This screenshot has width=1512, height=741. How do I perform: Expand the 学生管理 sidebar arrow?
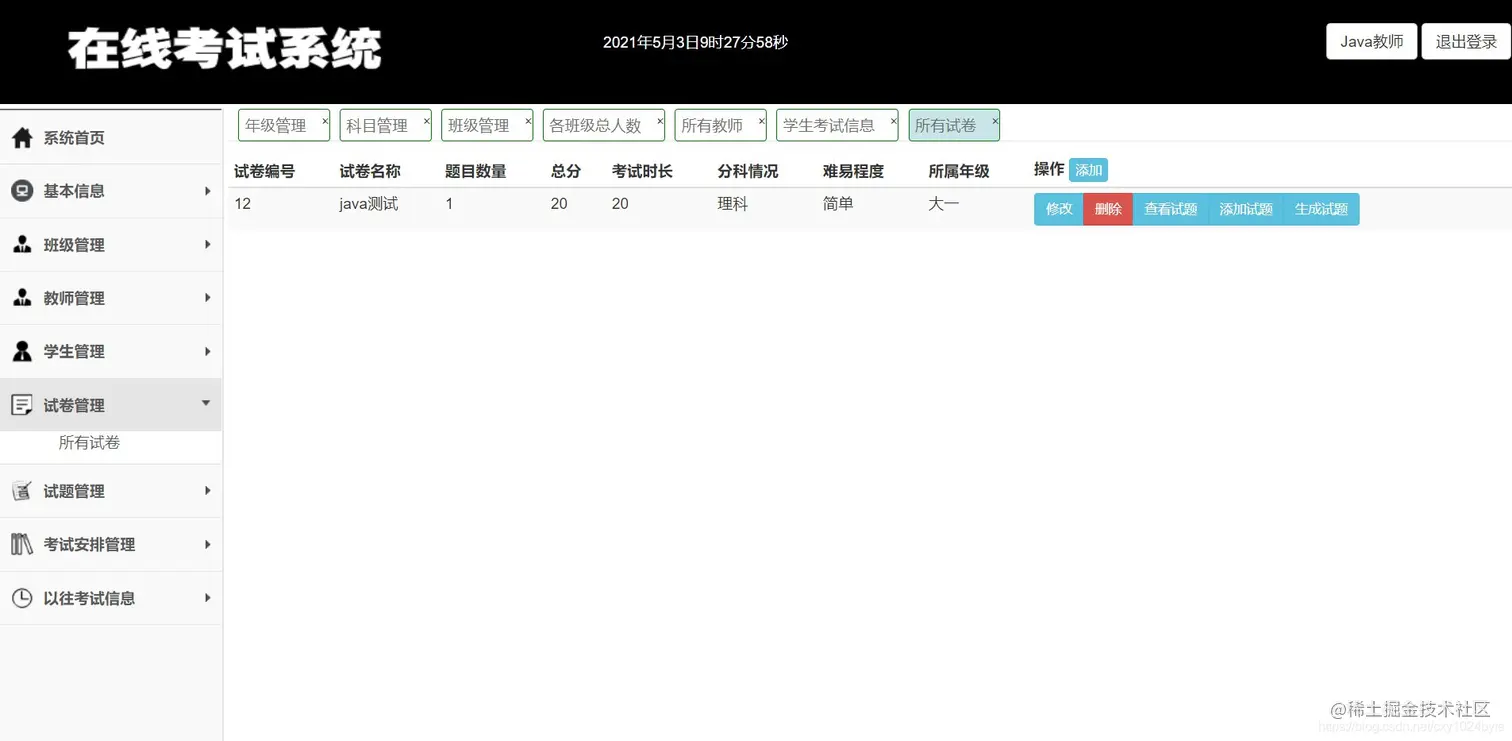(207, 352)
